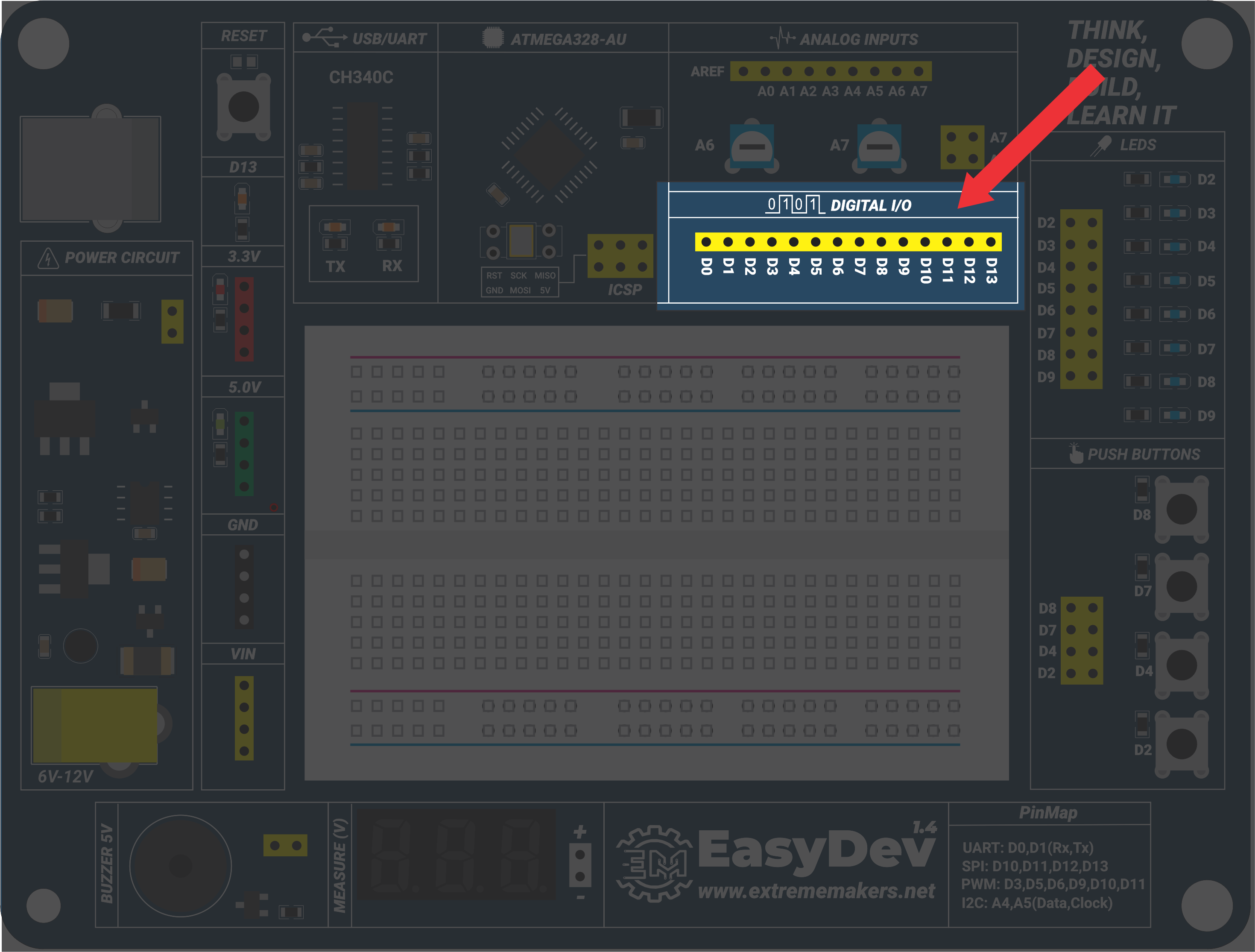Click the round buzzer
The height and width of the screenshot is (952, 1255).
[x=181, y=866]
